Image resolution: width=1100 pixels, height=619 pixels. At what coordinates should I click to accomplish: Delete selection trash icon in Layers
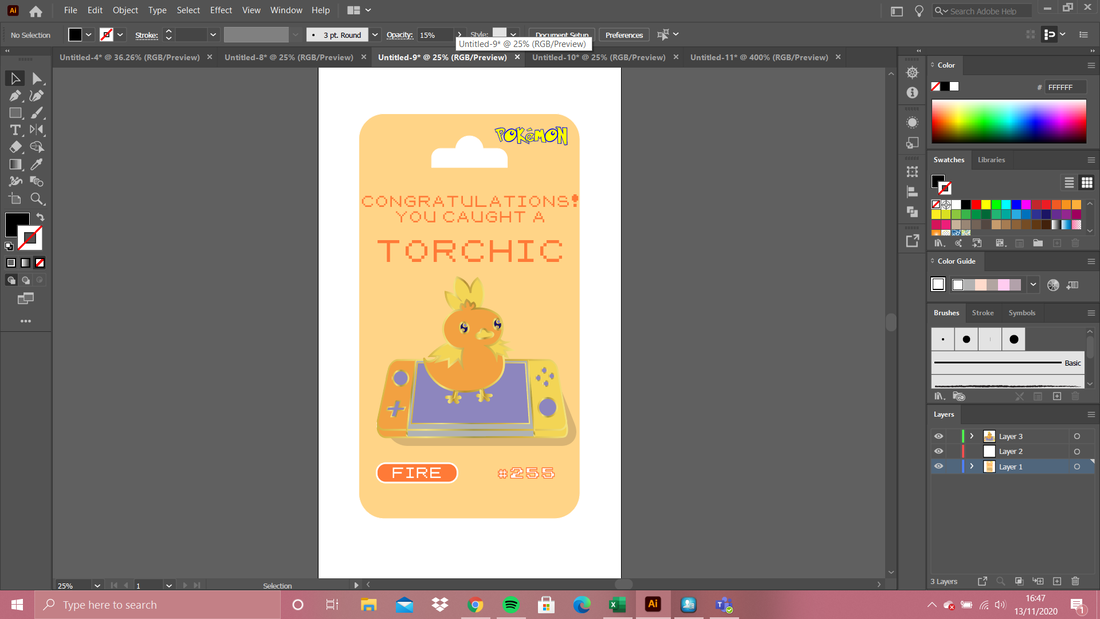coord(1075,581)
